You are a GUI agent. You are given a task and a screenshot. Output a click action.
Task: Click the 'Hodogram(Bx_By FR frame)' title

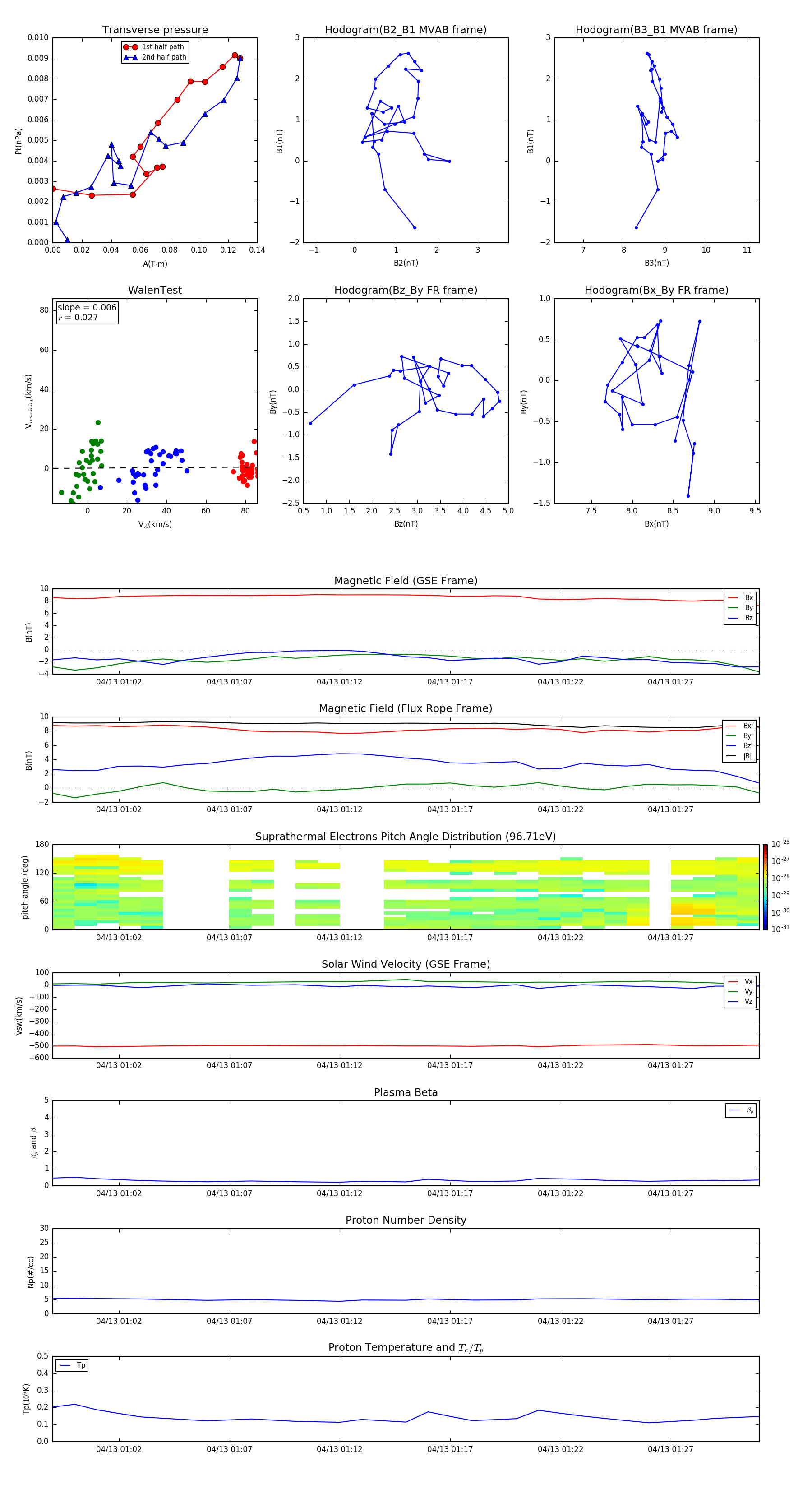pos(656,290)
